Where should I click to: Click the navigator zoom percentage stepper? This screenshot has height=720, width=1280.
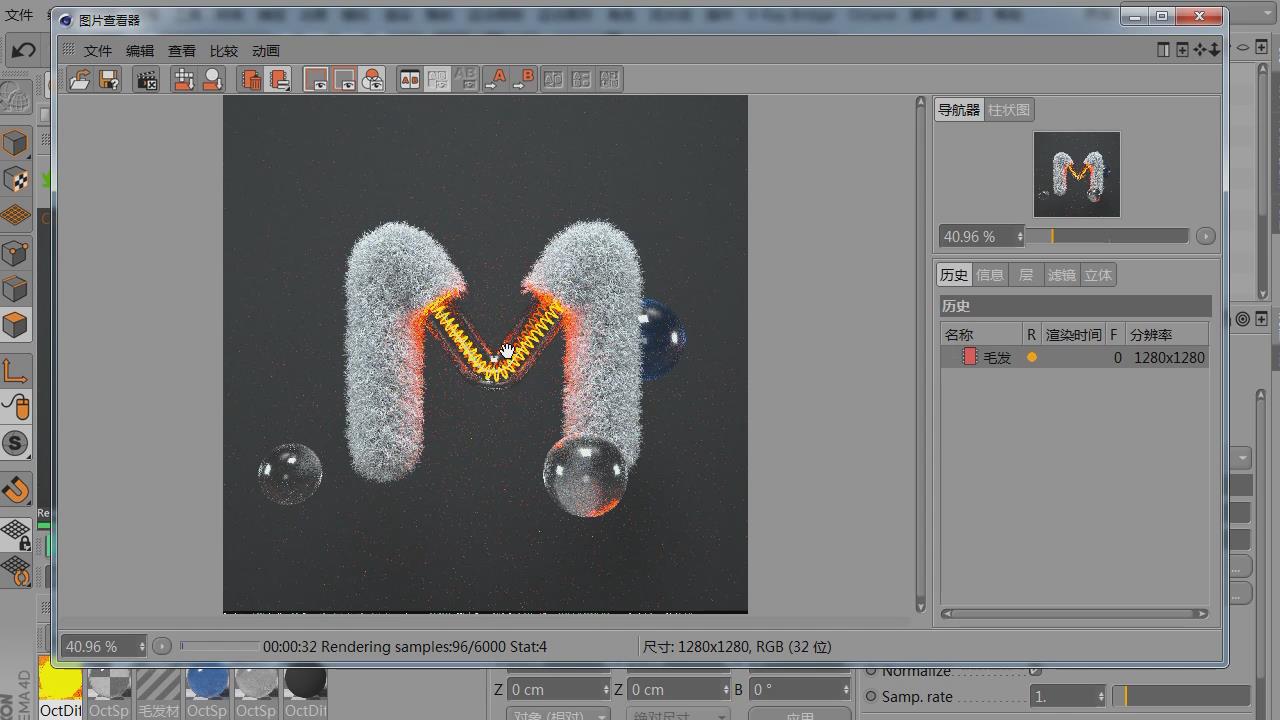tap(1019, 237)
